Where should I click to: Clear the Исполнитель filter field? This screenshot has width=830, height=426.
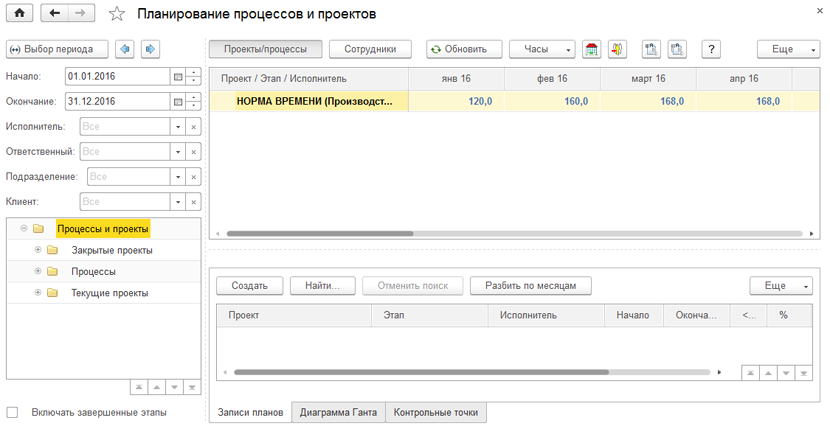(x=194, y=127)
